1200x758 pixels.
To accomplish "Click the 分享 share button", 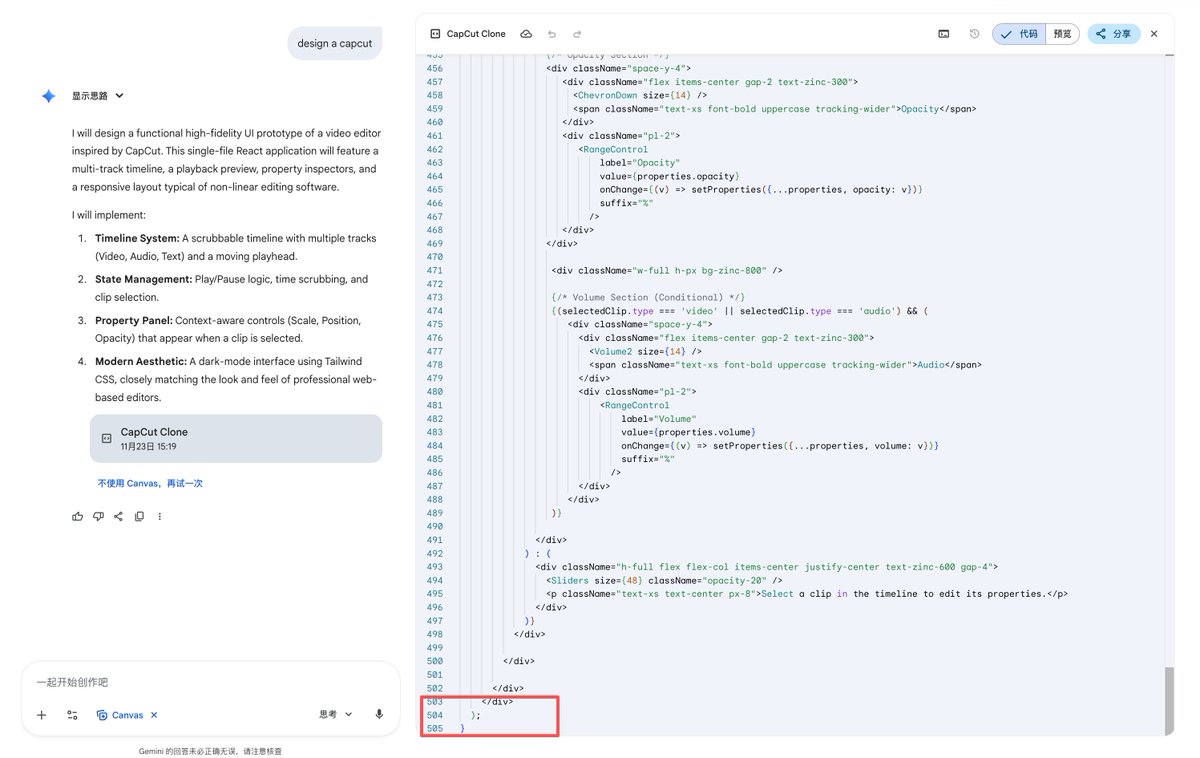I will [x=1113, y=34].
